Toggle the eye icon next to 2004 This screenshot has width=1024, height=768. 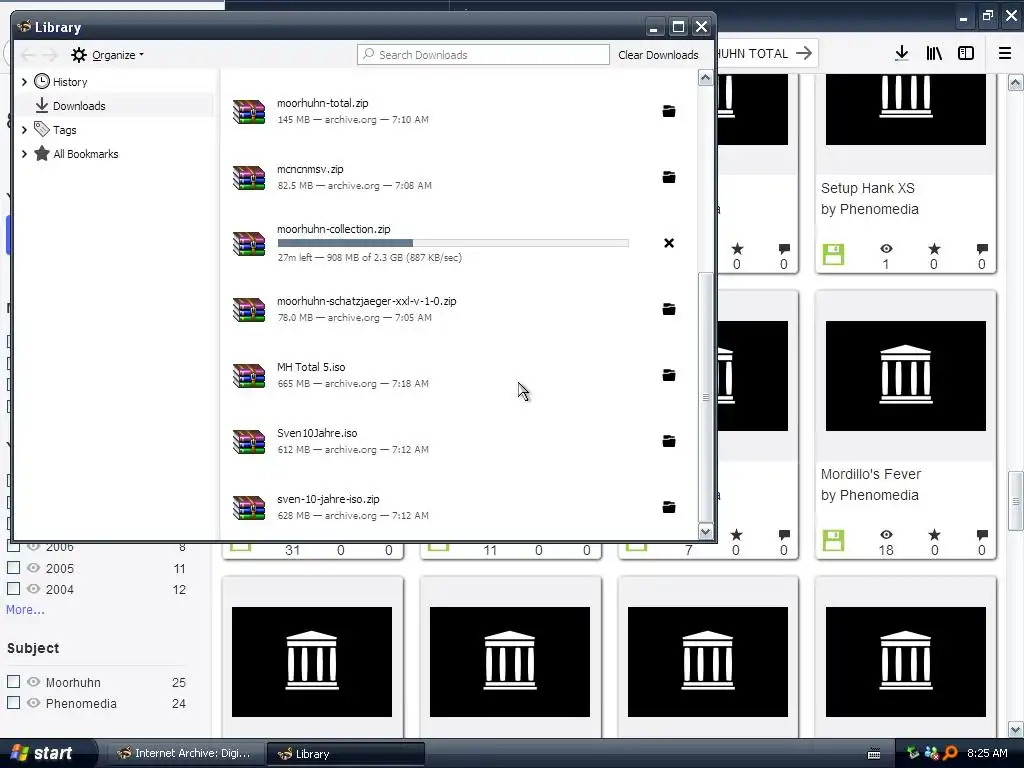pyautogui.click(x=33, y=588)
